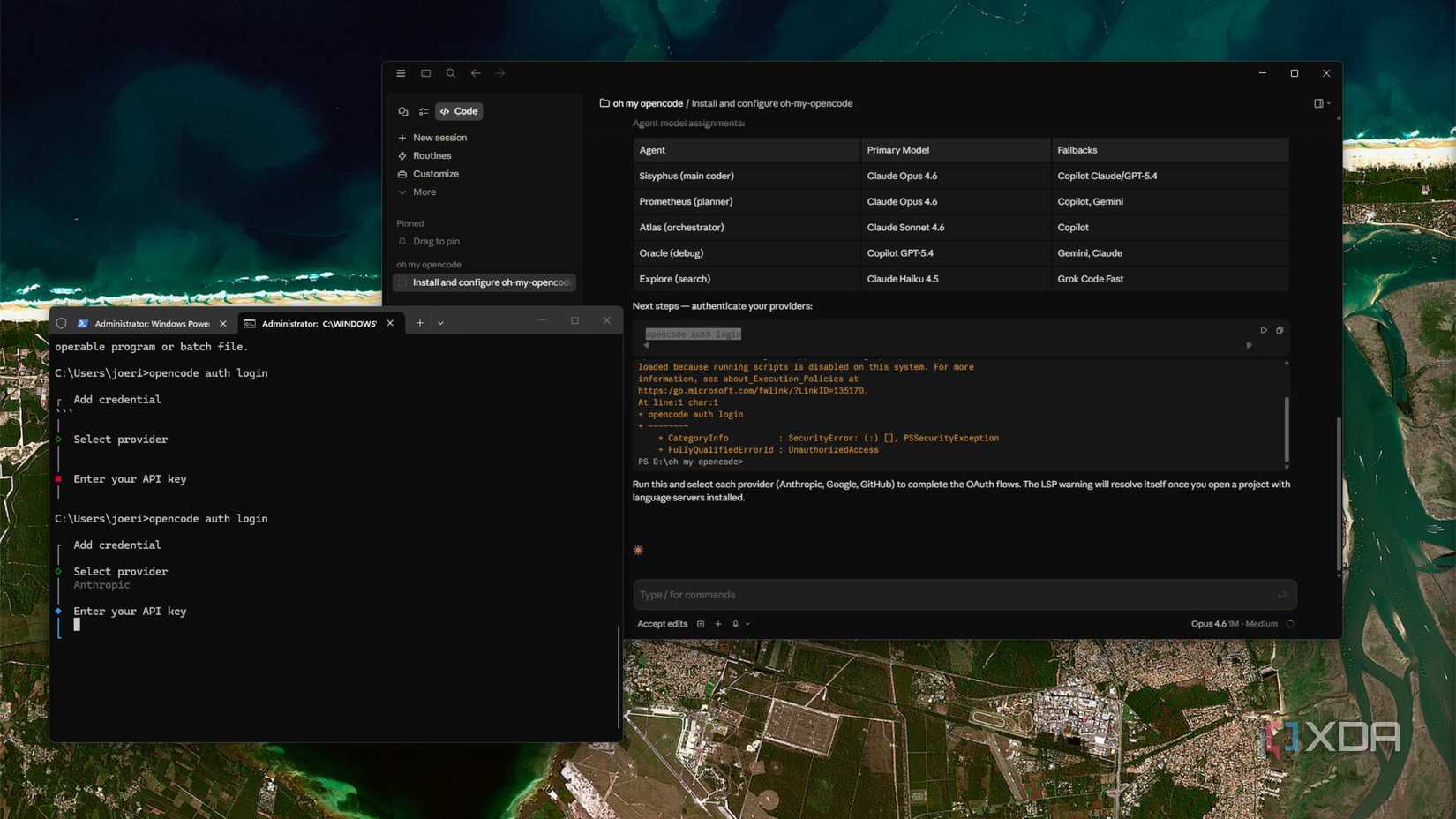1456x819 pixels.
Task: Go forward with the right arrow
Action: tap(500, 73)
